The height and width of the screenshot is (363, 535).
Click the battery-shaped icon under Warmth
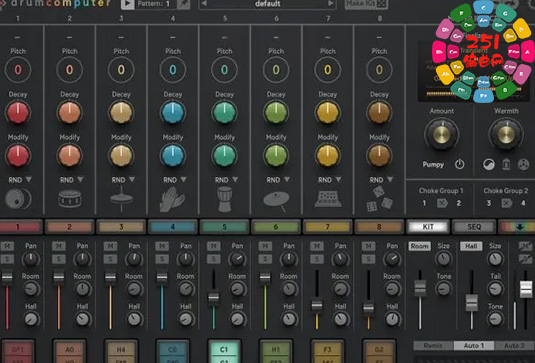[x=506, y=164]
